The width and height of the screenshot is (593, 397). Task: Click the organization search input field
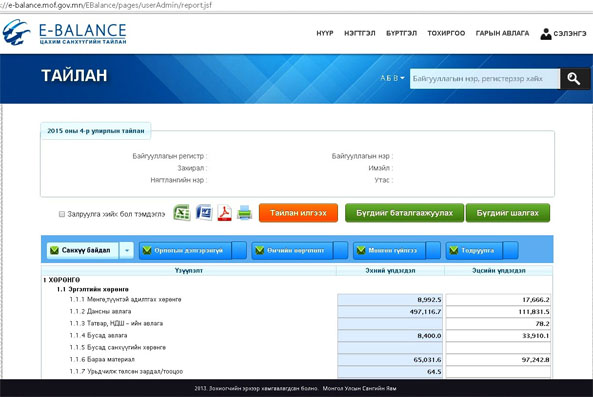tap(485, 79)
